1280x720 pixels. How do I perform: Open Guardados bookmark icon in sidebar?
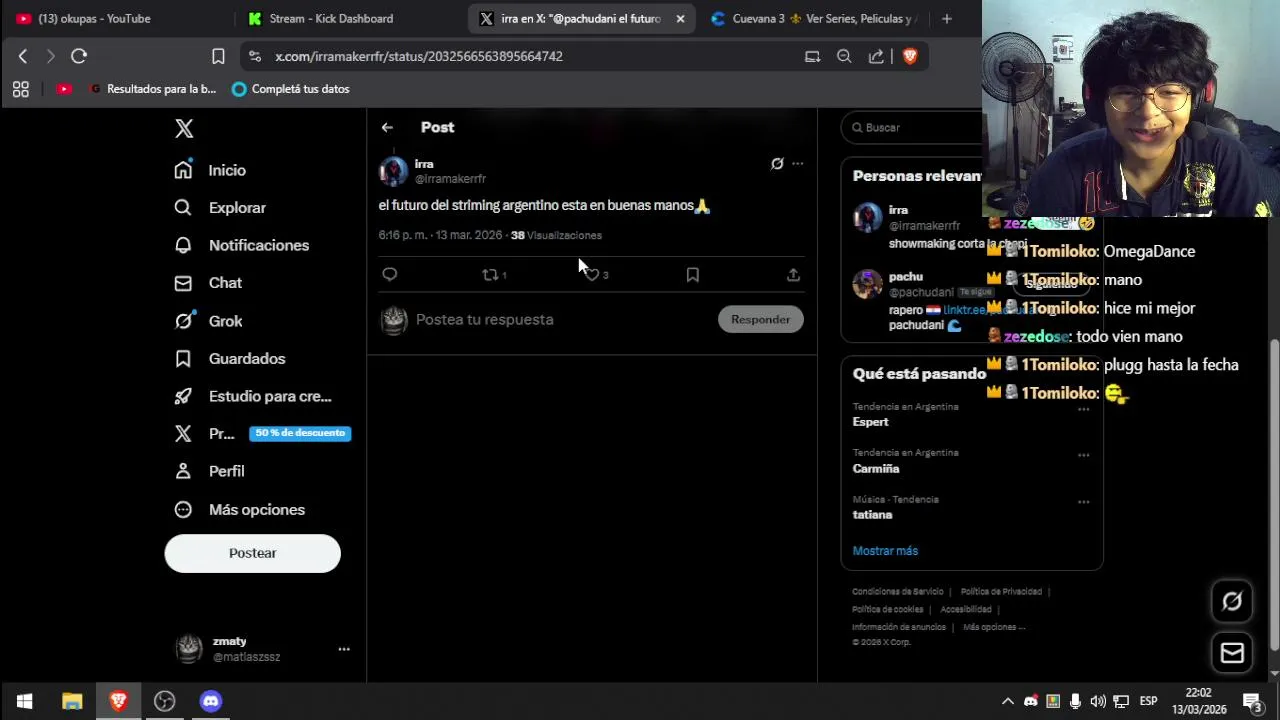tap(183, 358)
